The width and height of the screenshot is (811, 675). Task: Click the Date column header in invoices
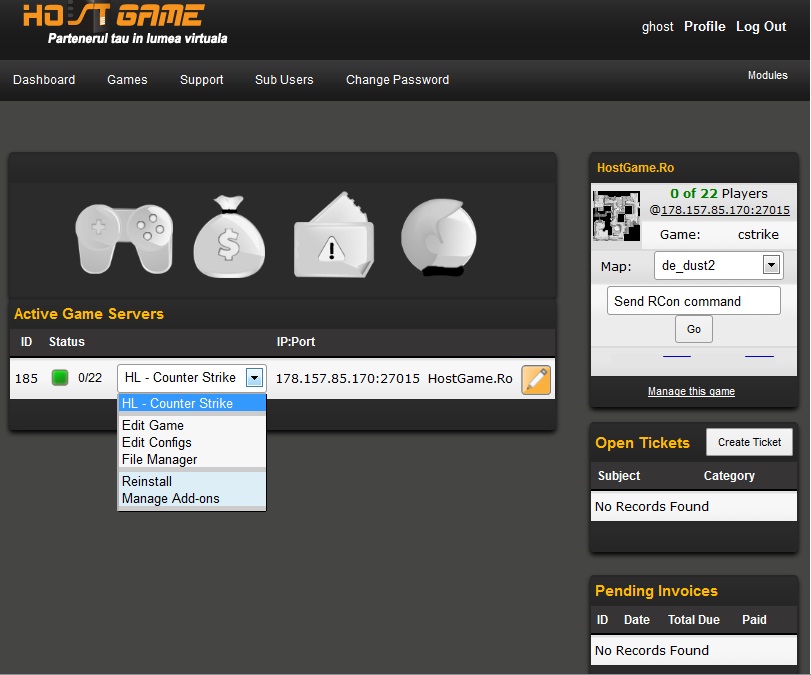pyautogui.click(x=637, y=620)
